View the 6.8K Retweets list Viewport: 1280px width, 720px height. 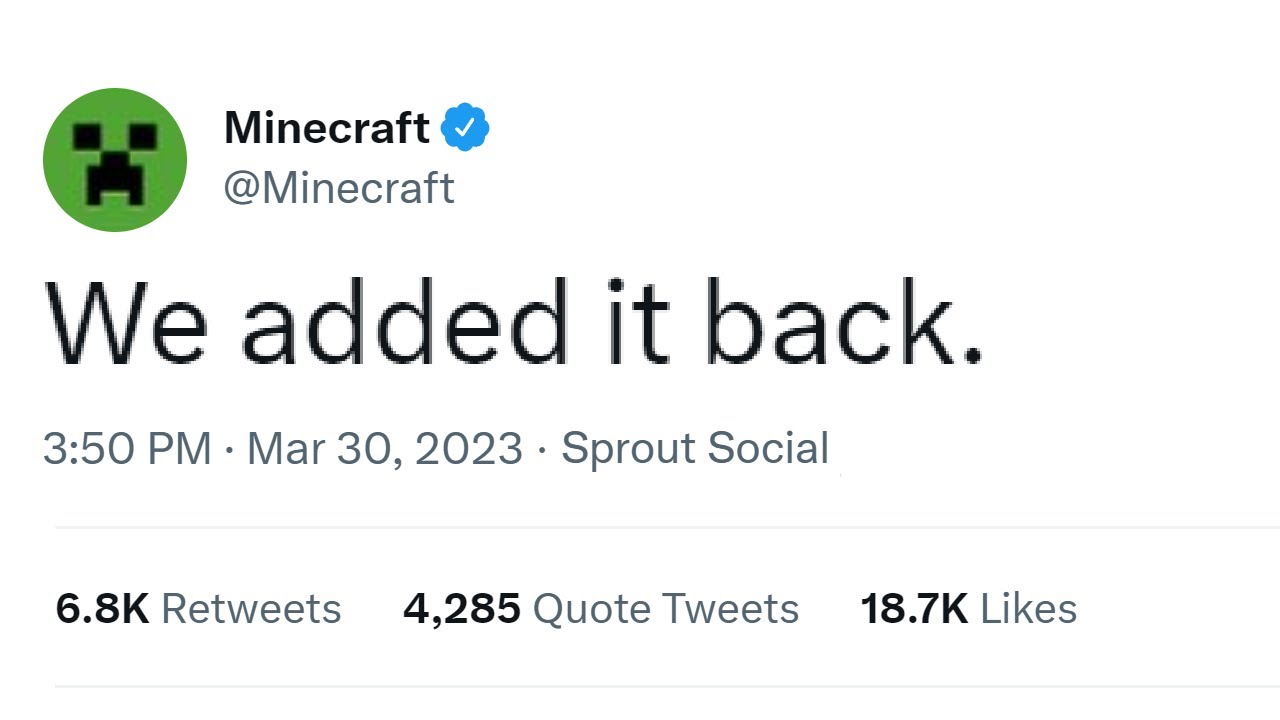pos(198,607)
